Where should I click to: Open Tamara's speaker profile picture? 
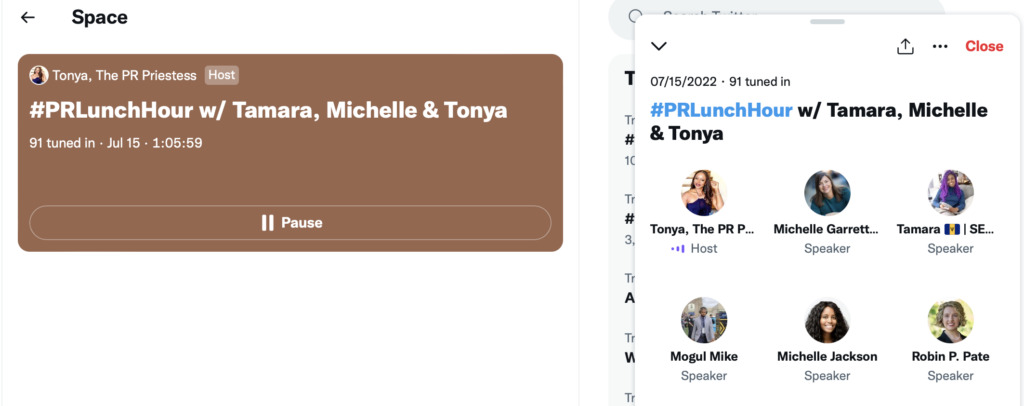coord(950,193)
